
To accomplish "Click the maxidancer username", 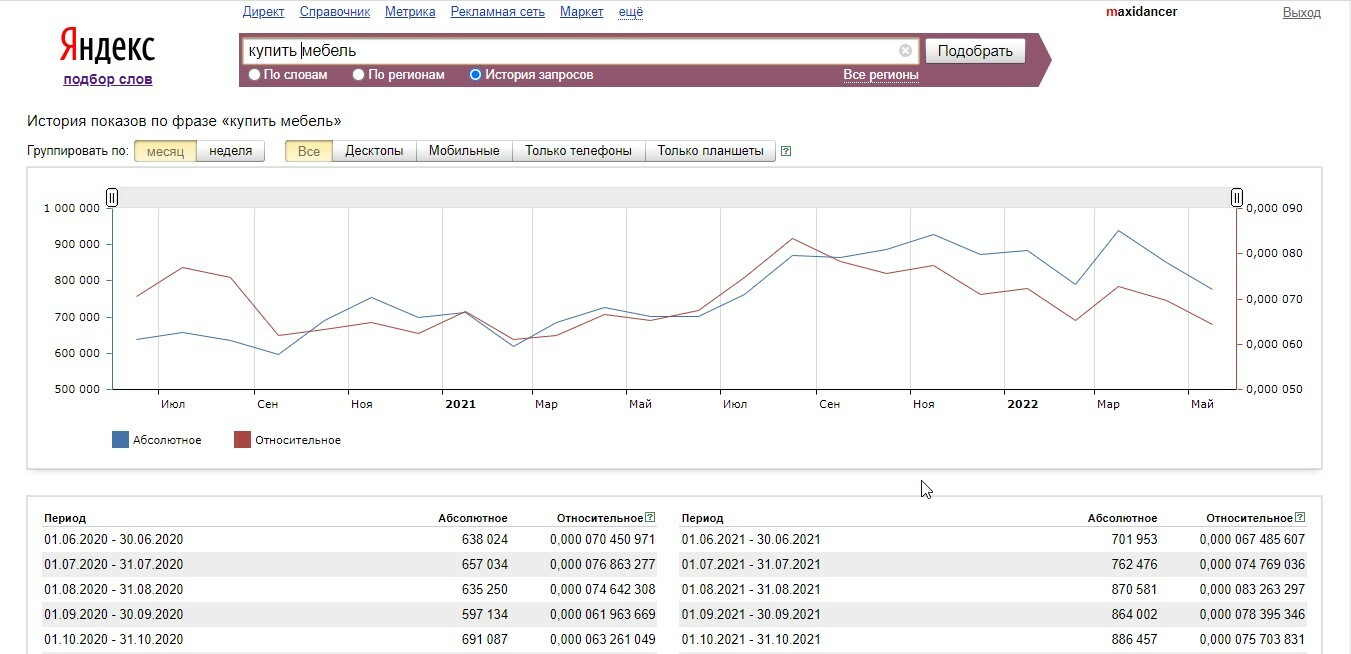I will coord(1141,12).
